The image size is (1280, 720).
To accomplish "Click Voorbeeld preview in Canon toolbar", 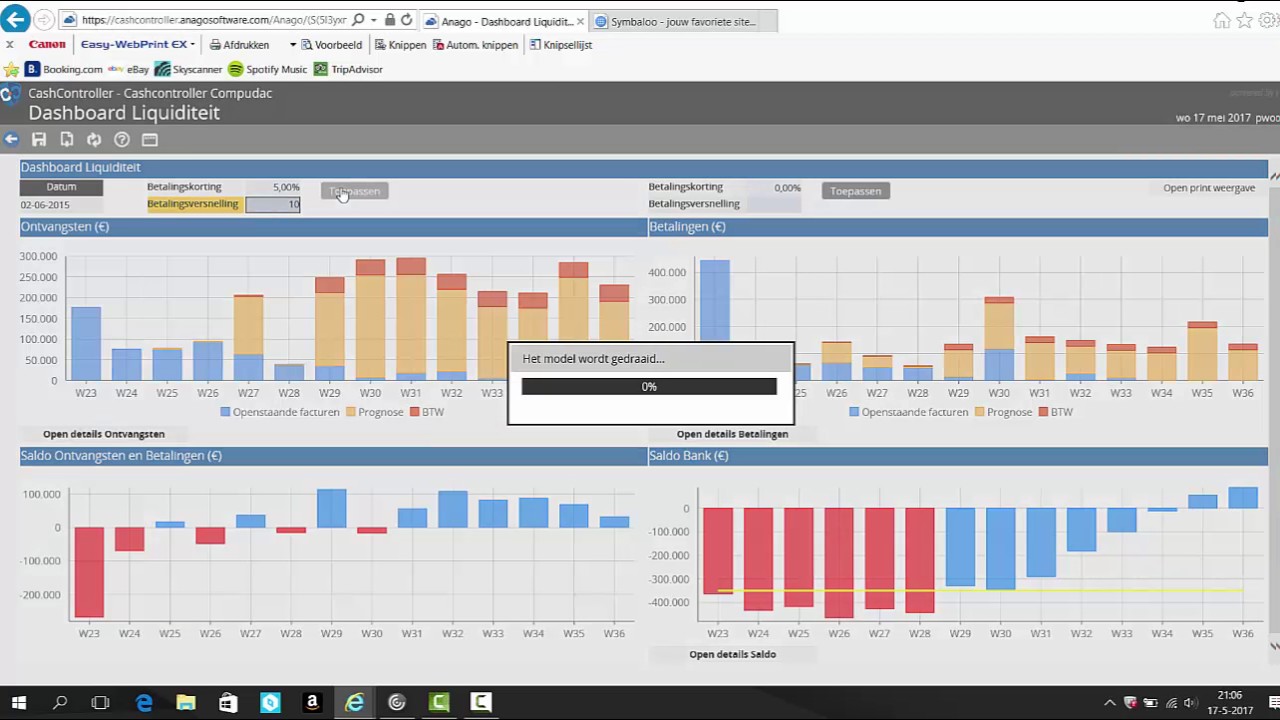I will [x=331, y=45].
